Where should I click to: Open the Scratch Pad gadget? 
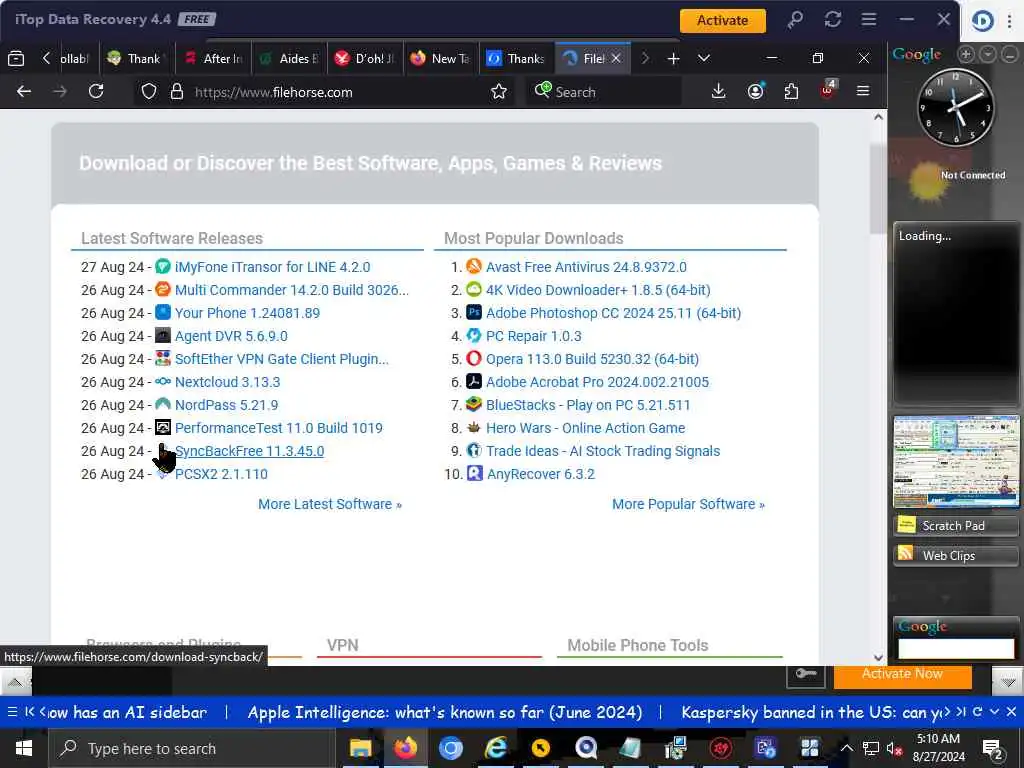[x=956, y=526]
